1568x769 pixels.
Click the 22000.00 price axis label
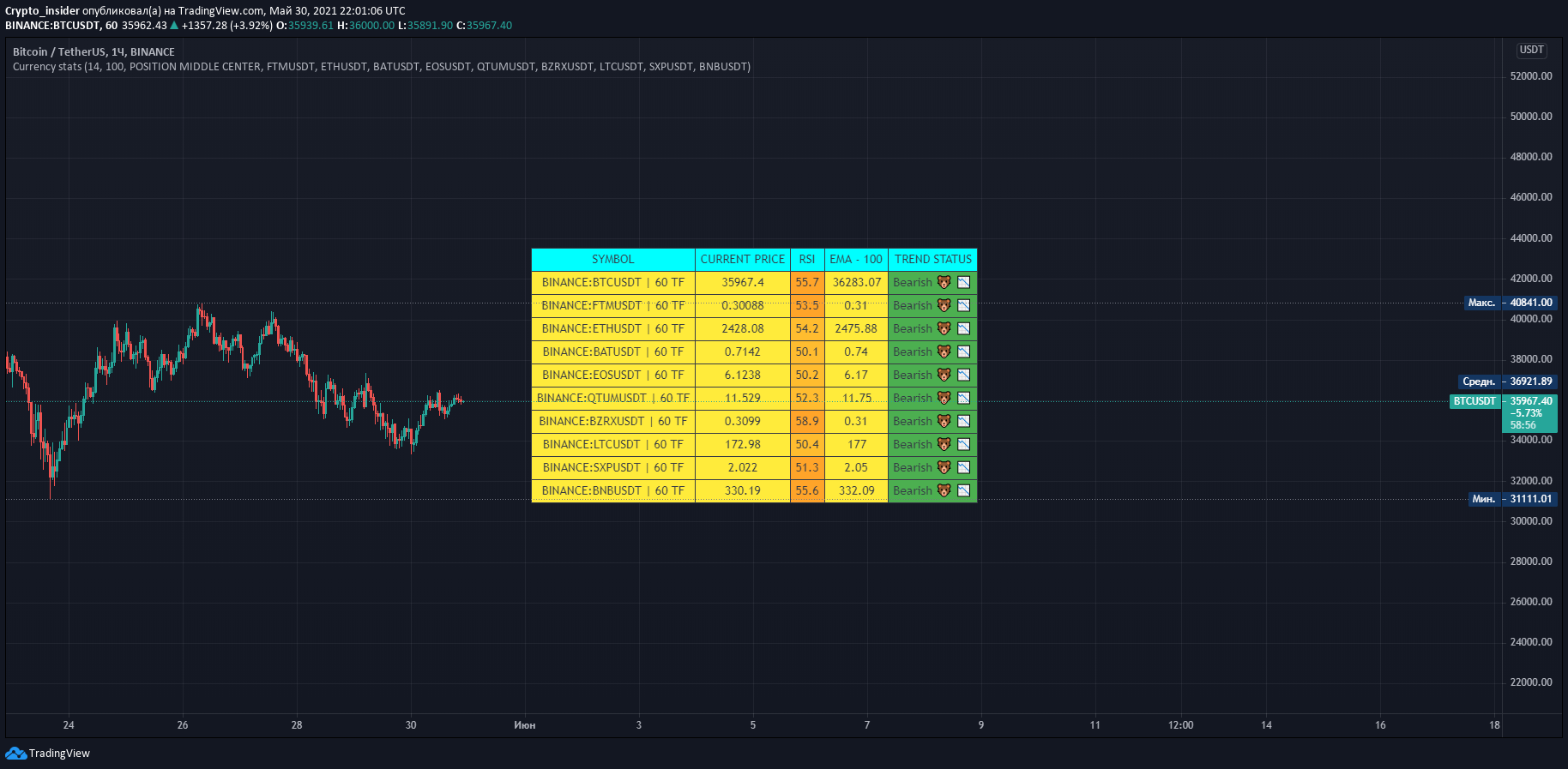[1531, 682]
